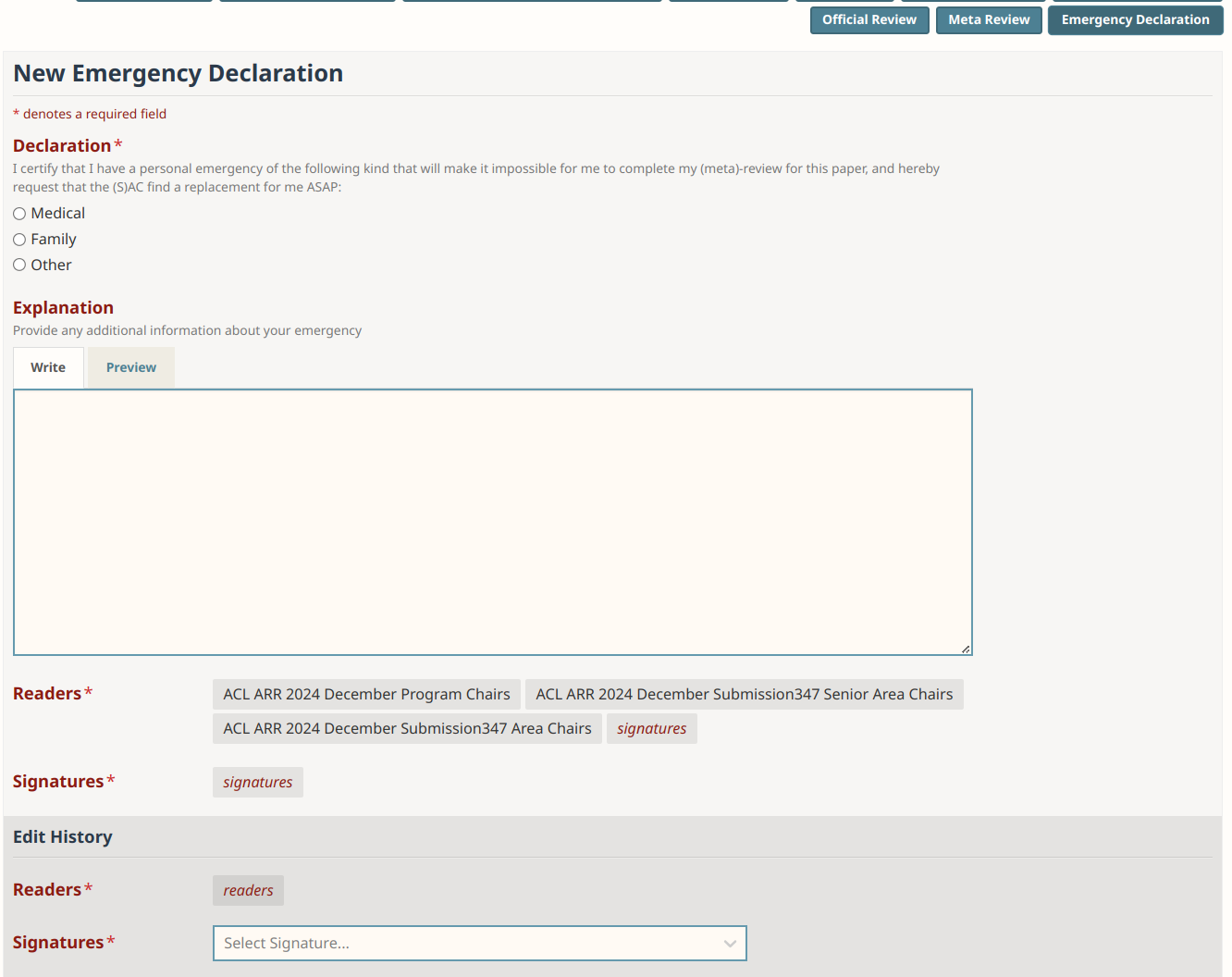The image size is (1232, 977).
Task: Open the Meta Review button
Action: tap(989, 20)
